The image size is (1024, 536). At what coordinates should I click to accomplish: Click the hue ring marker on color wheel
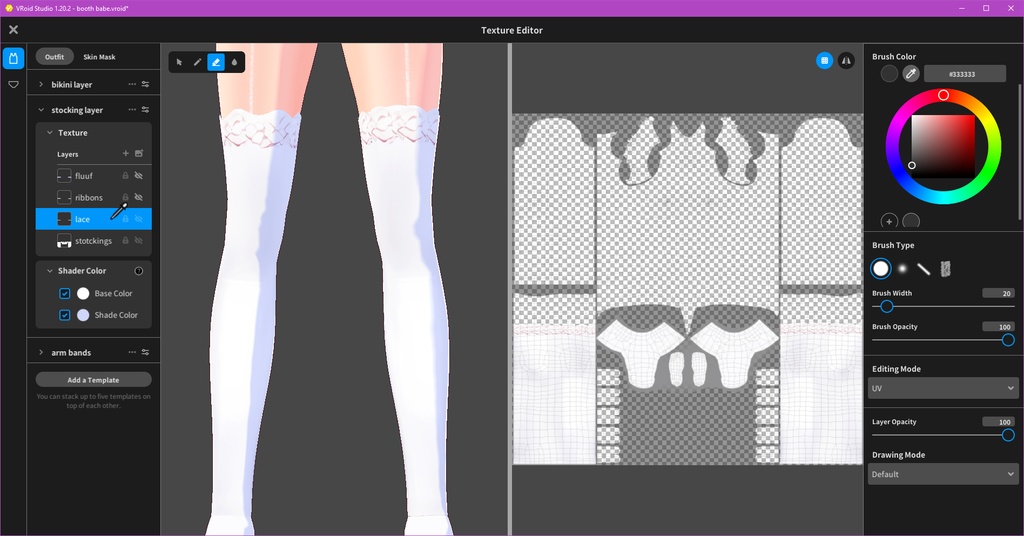(x=943, y=95)
